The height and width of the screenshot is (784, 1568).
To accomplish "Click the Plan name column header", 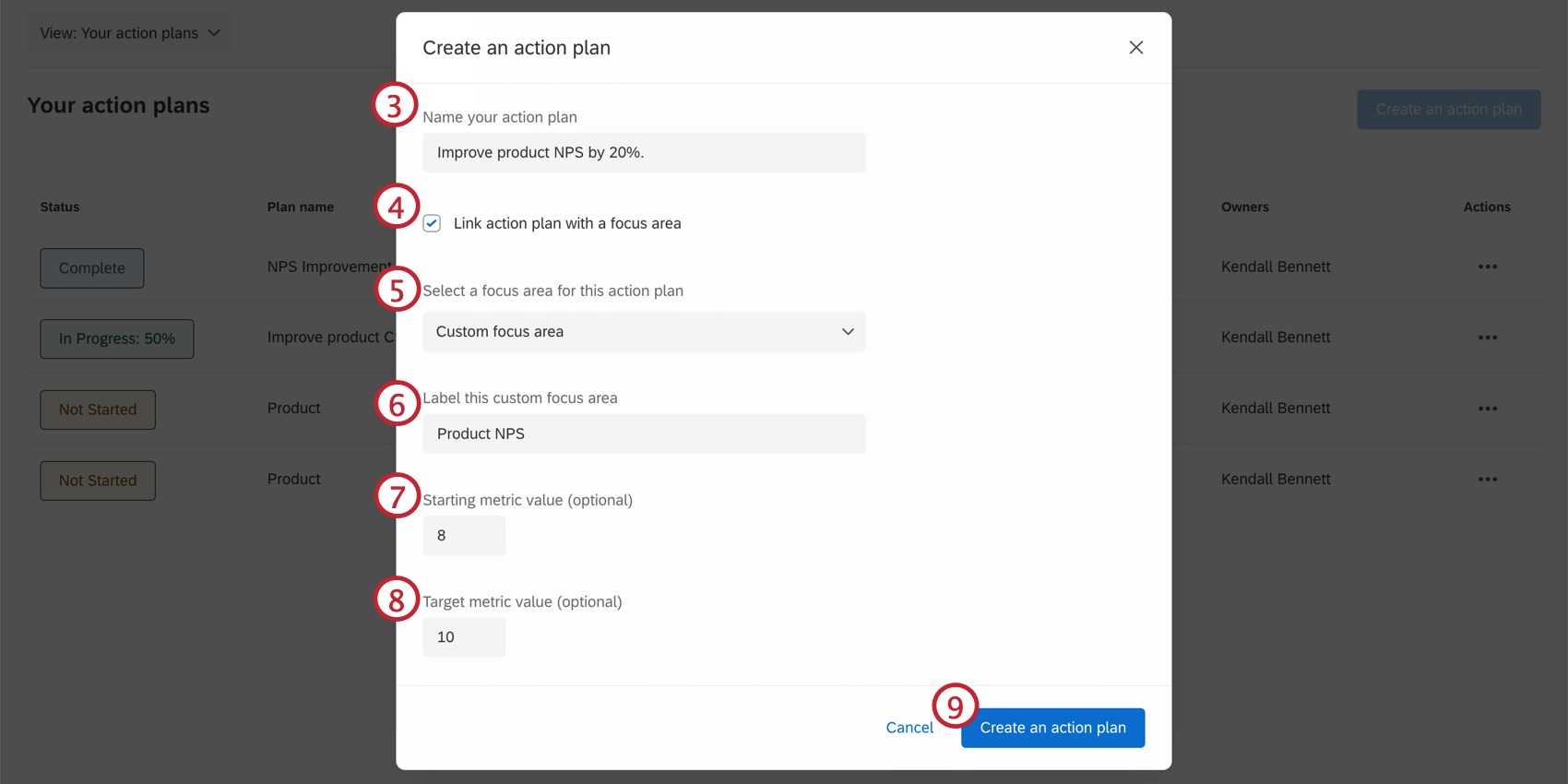I will [x=300, y=207].
